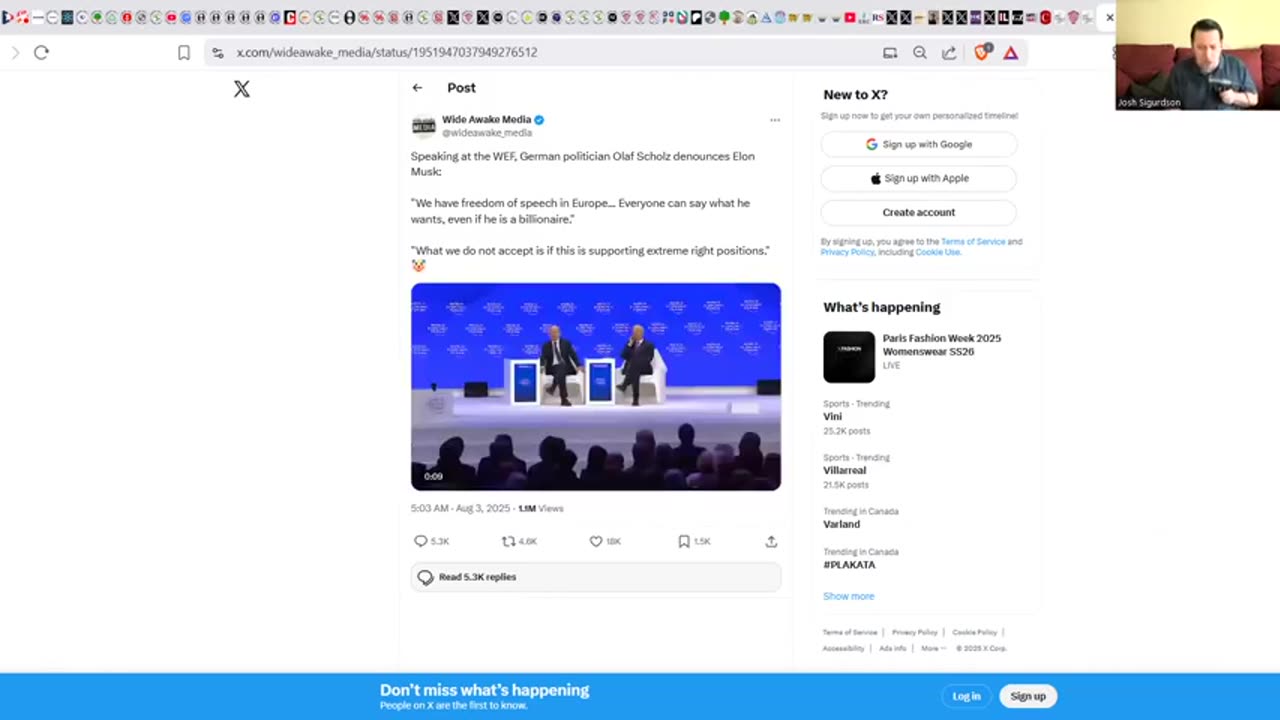
Task: Open Read 5.3K replies button
Action: click(x=596, y=577)
